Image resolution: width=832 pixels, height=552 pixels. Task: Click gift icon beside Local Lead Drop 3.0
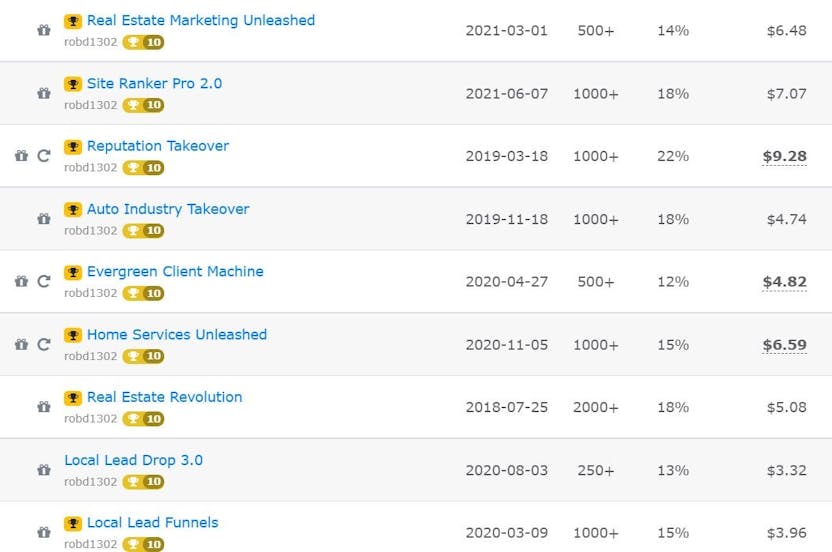[x=43, y=470]
